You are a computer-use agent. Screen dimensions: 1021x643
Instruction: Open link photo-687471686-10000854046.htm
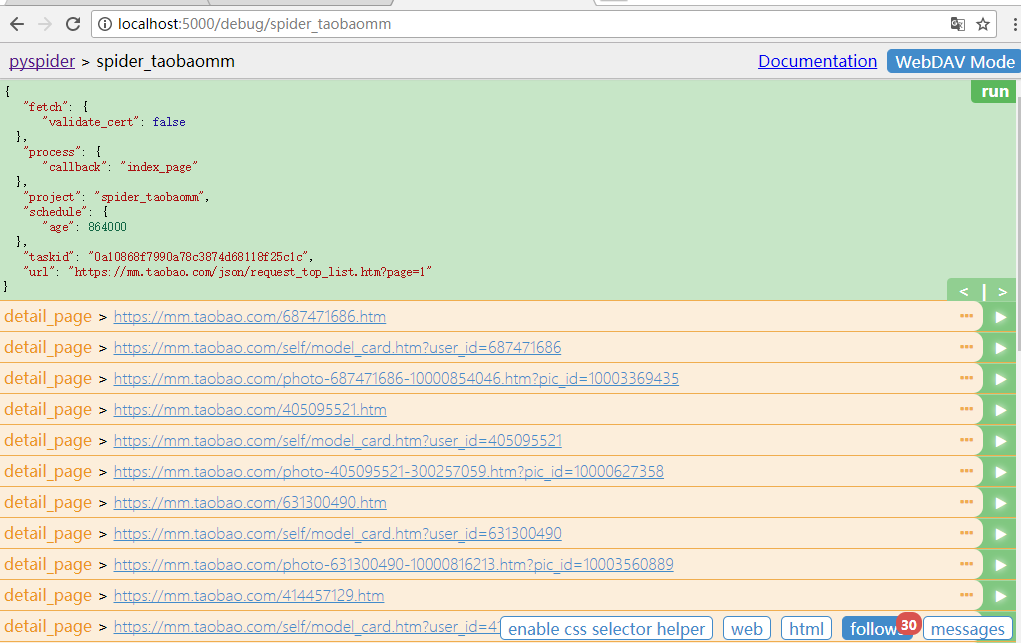(396, 379)
